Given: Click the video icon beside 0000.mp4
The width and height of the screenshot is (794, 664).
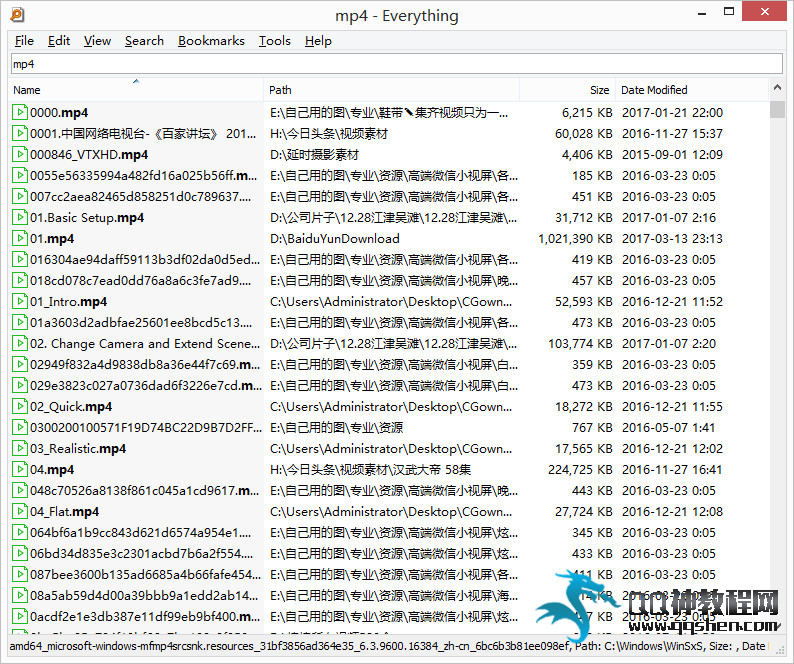Looking at the screenshot, I should click(x=19, y=112).
